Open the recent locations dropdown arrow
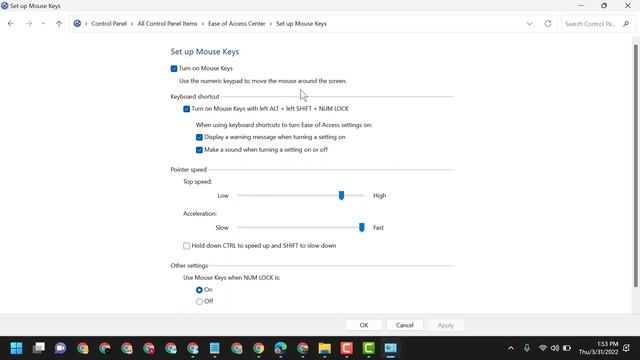Image resolution: width=640 pixels, height=360 pixels. 43,24
